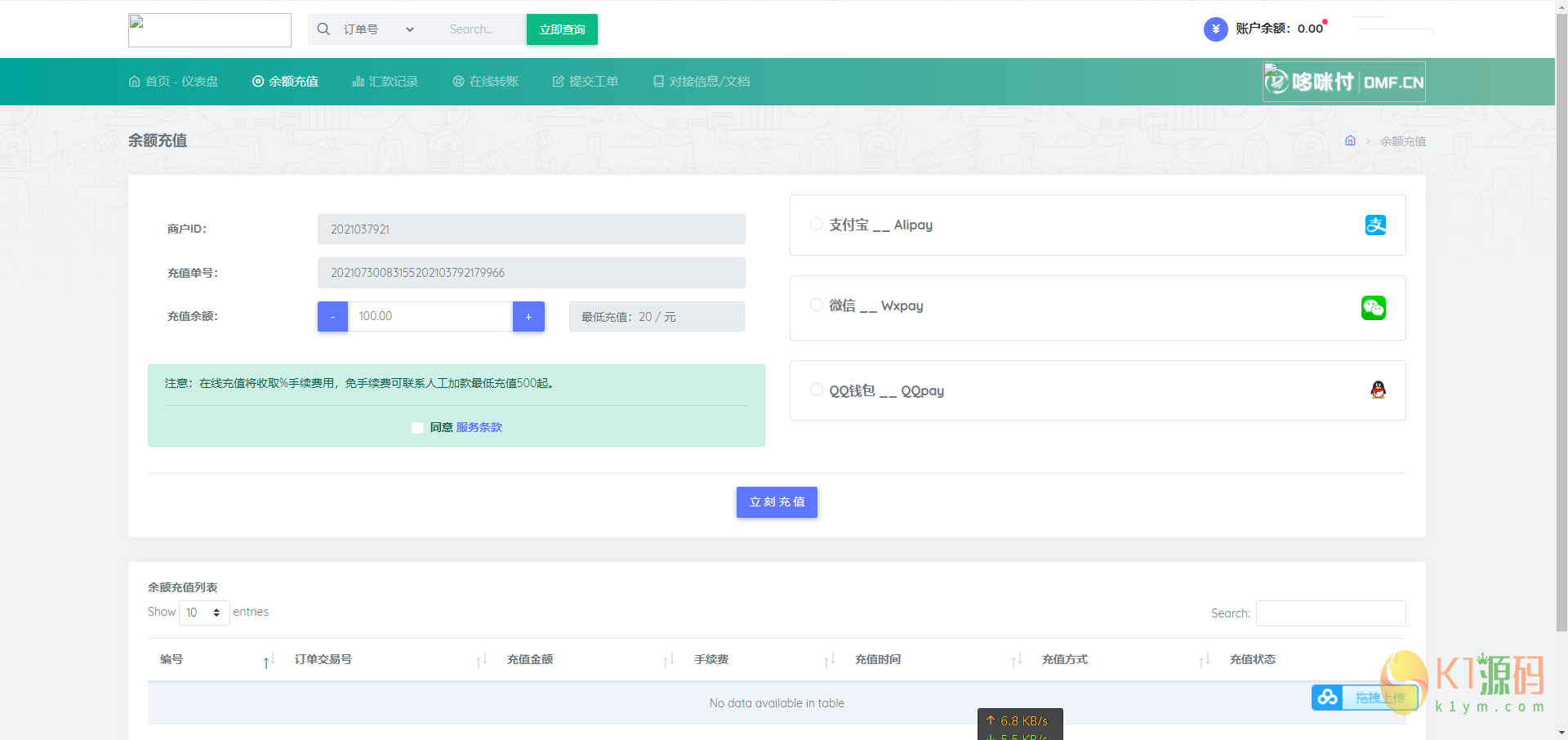Click the magnifier icon in the search bar
The height and width of the screenshot is (740, 1568).
pyautogui.click(x=323, y=29)
